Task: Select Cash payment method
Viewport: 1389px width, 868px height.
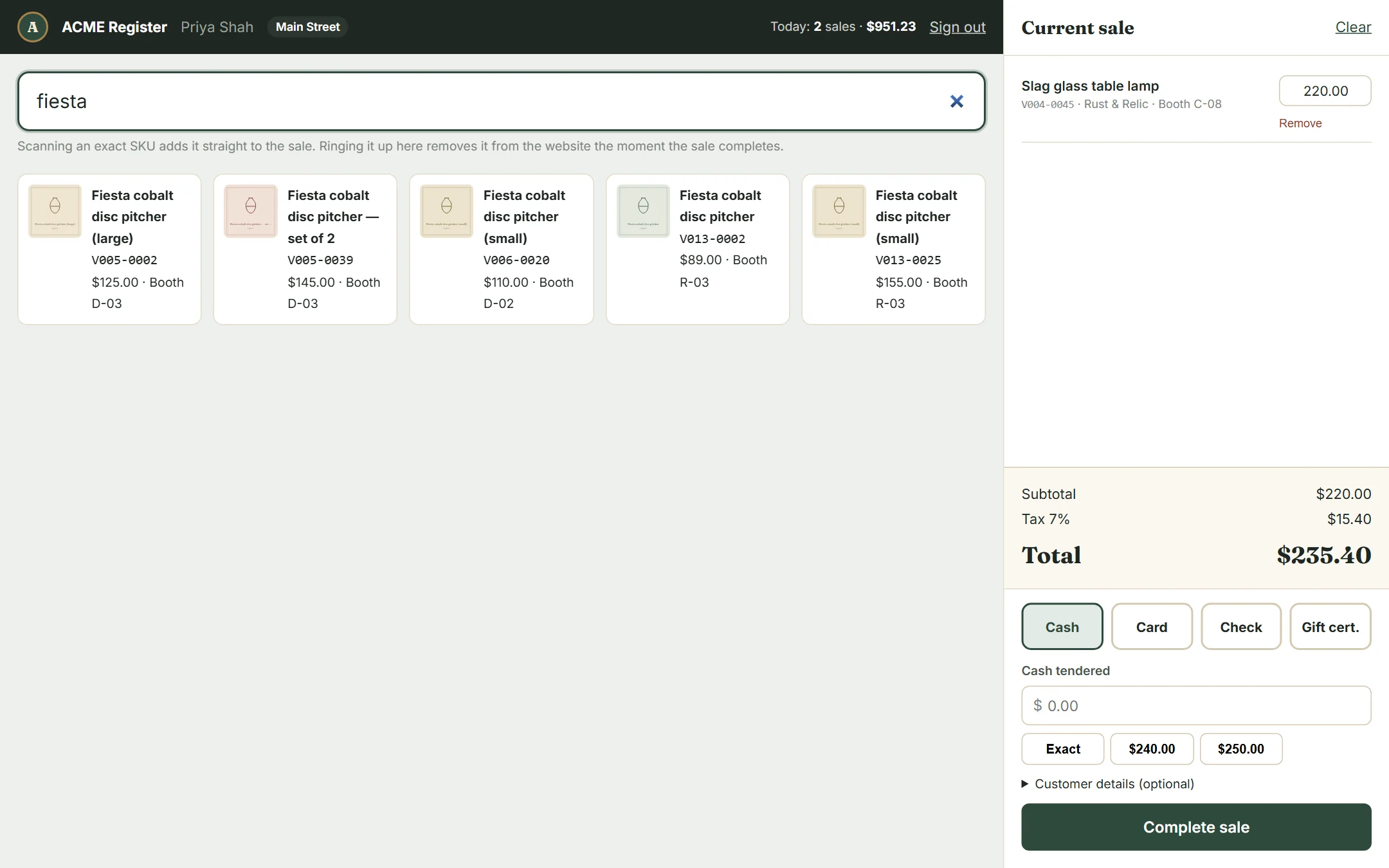Action: click(1062, 626)
